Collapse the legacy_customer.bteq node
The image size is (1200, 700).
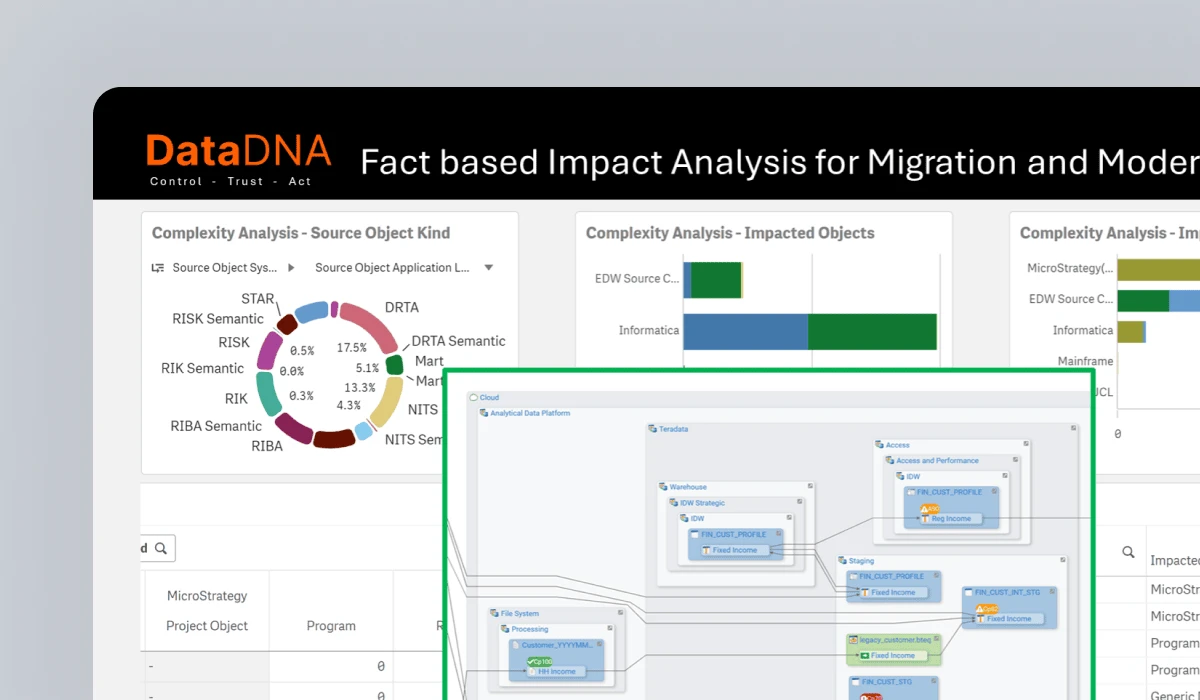pos(936,638)
